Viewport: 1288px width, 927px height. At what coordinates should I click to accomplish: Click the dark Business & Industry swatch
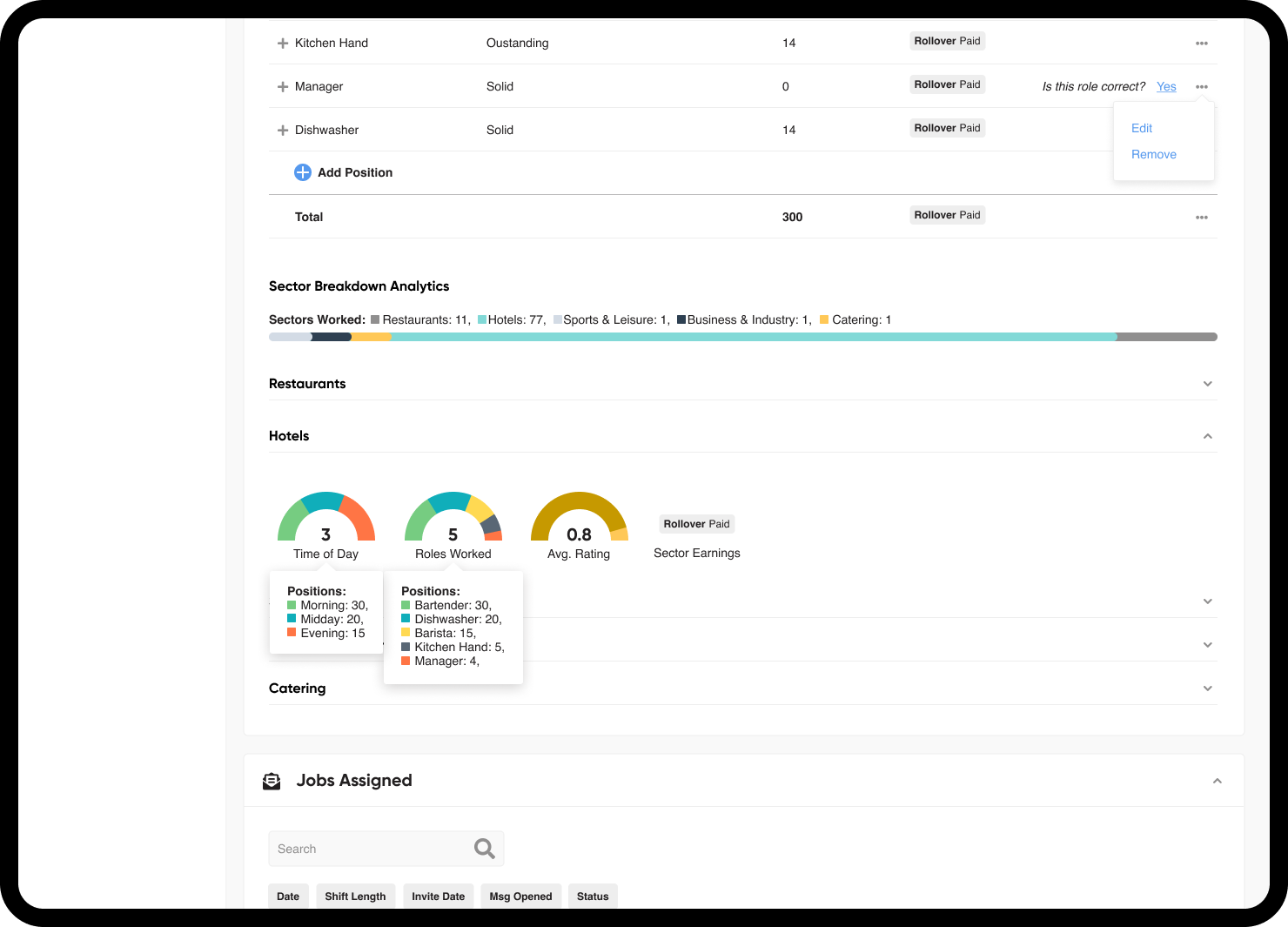681,319
